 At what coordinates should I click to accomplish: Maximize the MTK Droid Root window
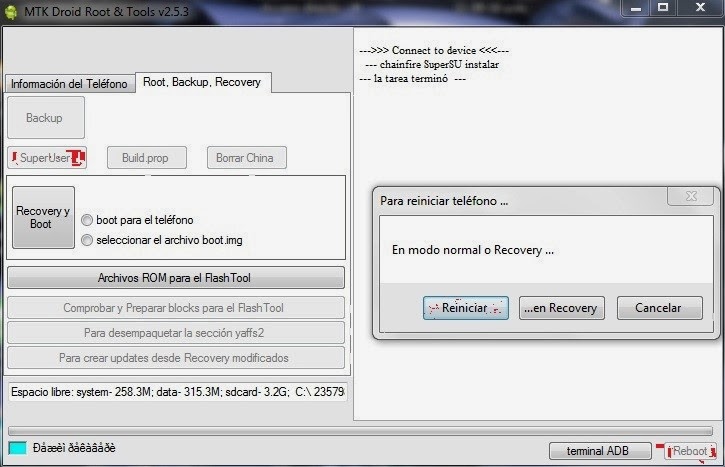pyautogui.click(x=663, y=8)
